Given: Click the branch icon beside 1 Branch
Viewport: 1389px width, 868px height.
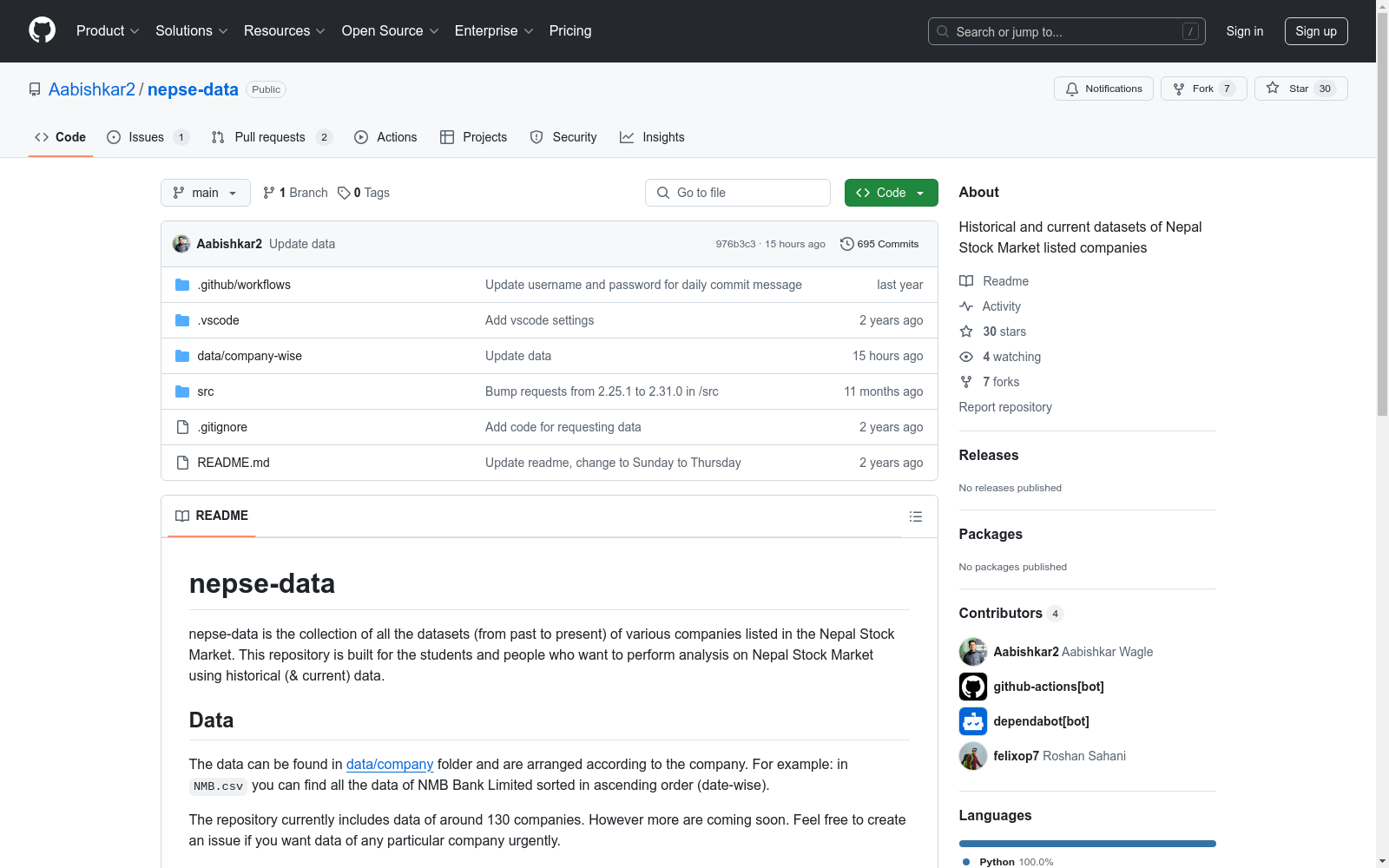Looking at the screenshot, I should [x=269, y=193].
